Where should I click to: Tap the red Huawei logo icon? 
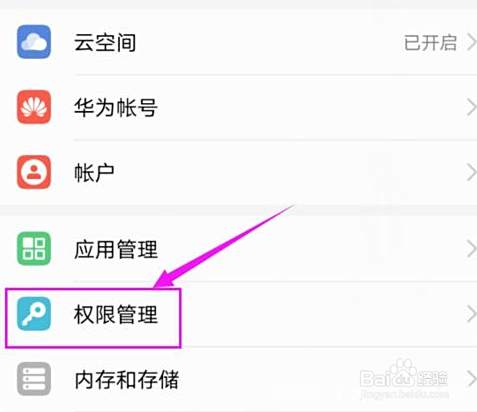click(x=34, y=107)
